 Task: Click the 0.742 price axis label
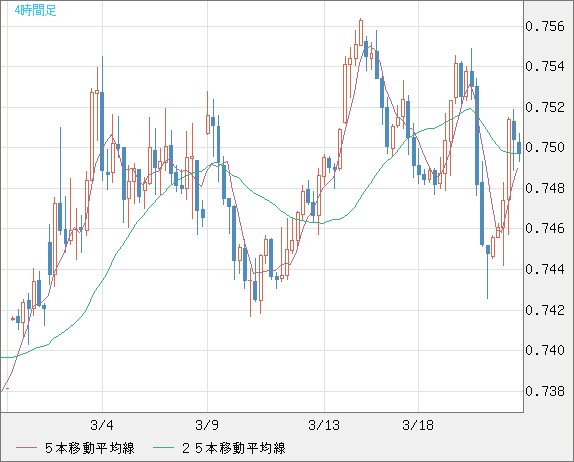(x=545, y=310)
